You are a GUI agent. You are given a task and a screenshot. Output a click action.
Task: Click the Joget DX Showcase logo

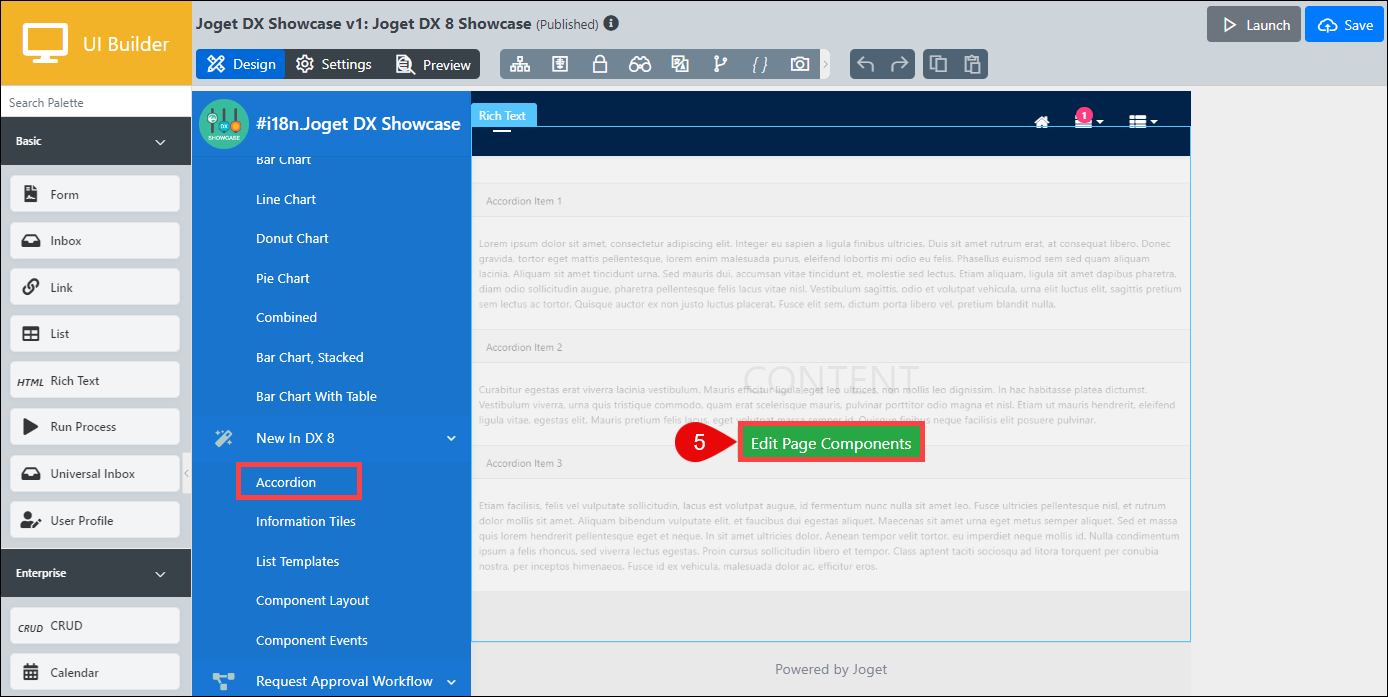coord(224,124)
